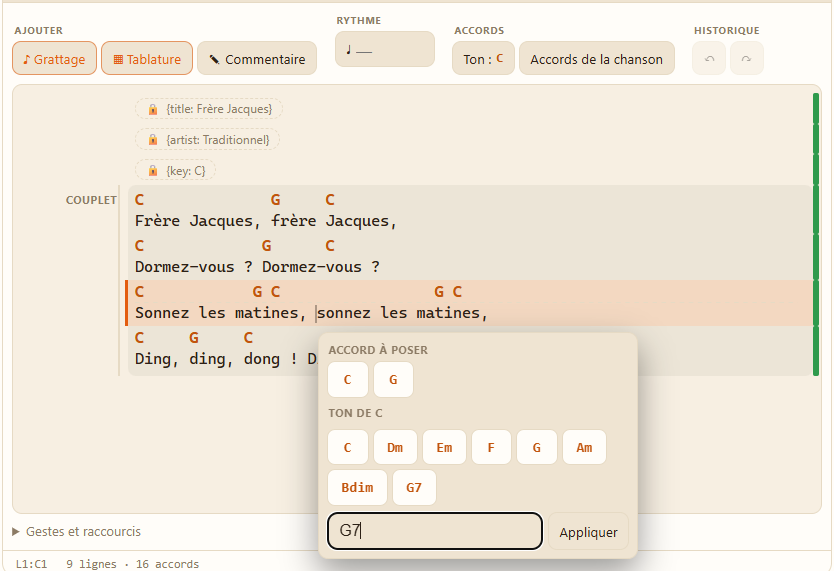Select the {key: C} directive
Screen dimensions: 834x571
point(176,171)
